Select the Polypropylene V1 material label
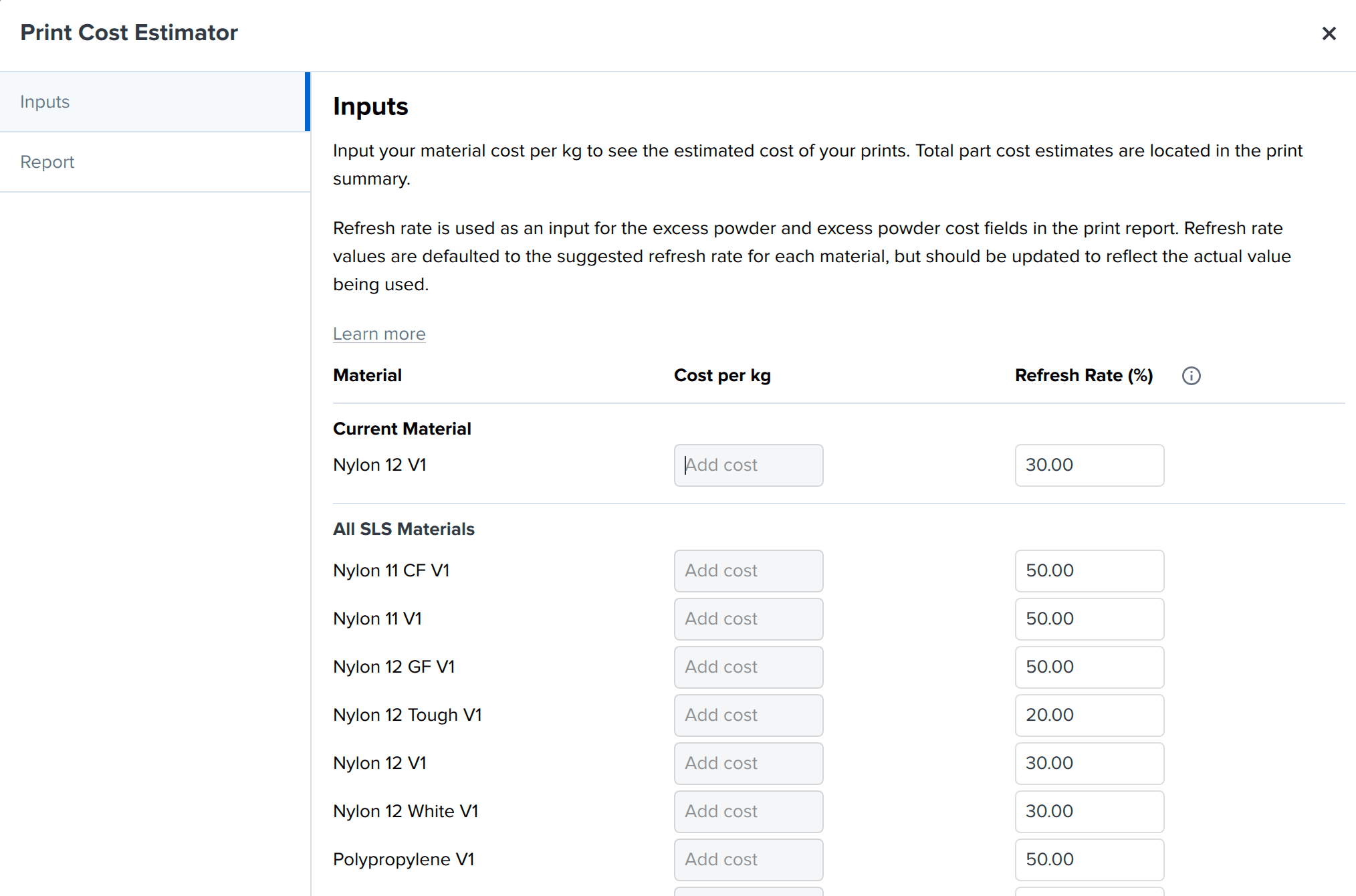1356x896 pixels. (404, 859)
